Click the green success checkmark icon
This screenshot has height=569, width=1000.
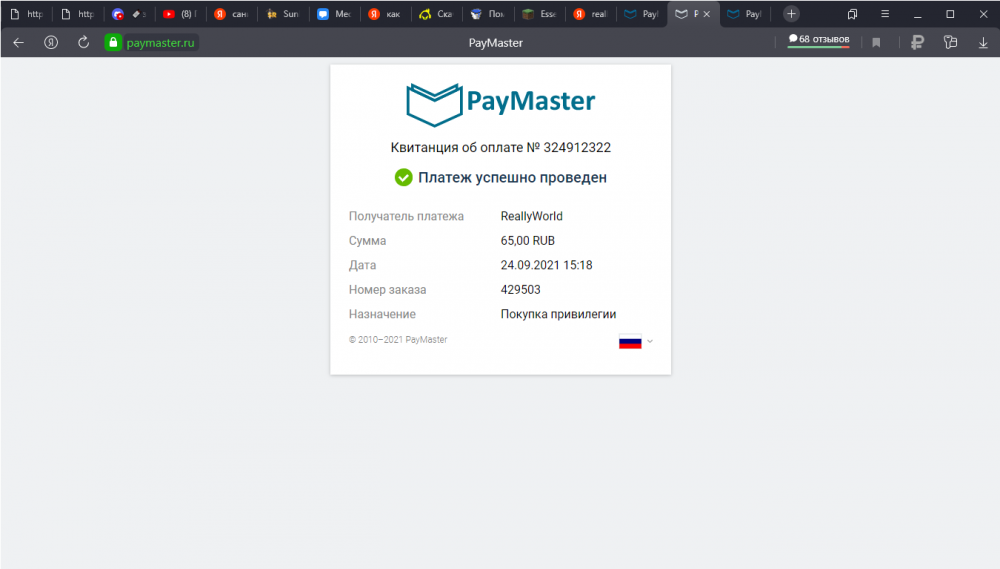(403, 177)
